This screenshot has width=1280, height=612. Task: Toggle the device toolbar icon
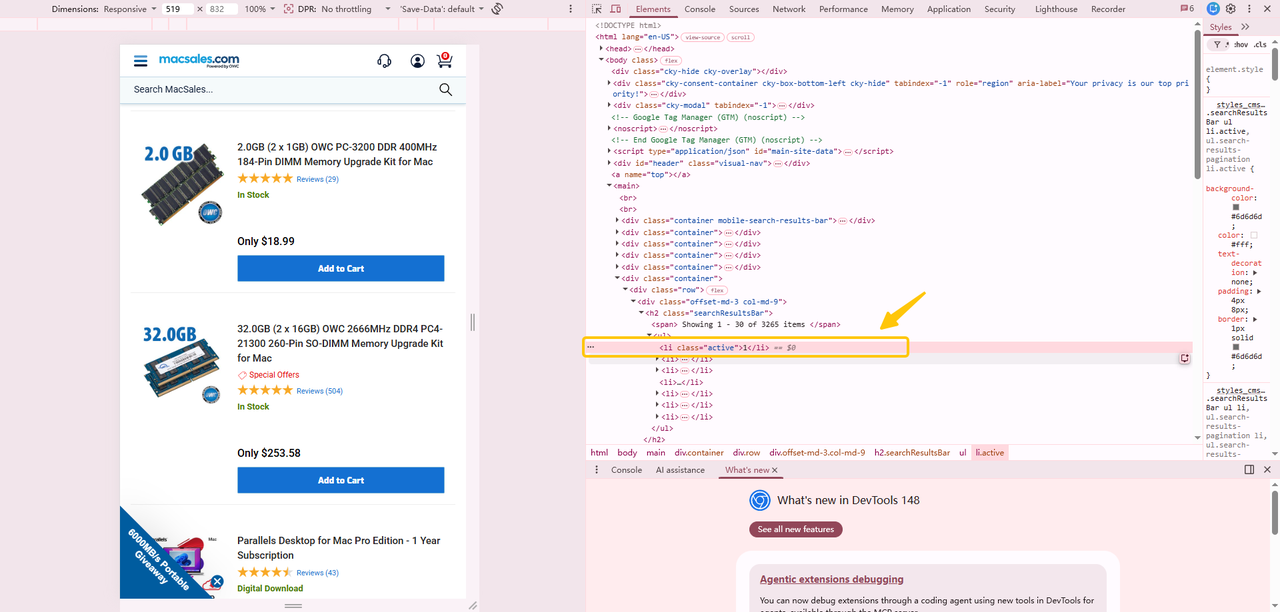(616, 9)
